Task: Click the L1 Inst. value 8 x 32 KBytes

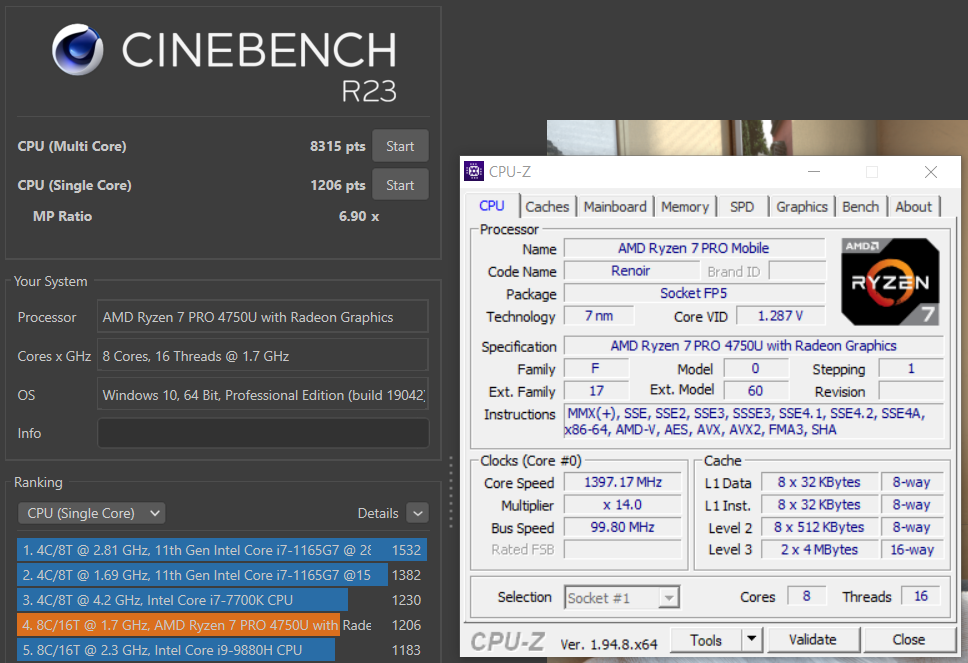Action: tap(819, 505)
